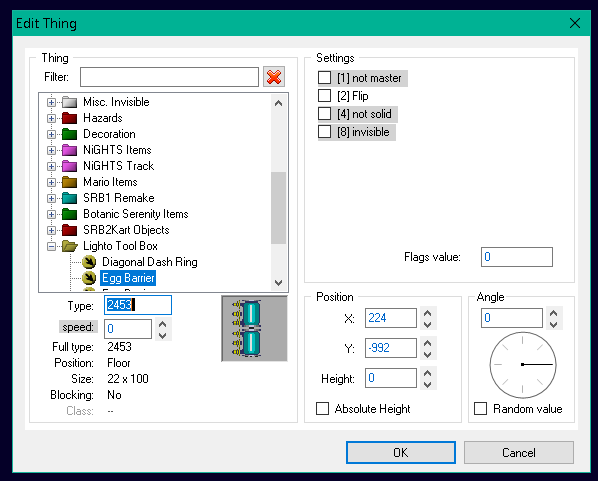Click the Egg Barrier sprite preview image

pos(254,328)
